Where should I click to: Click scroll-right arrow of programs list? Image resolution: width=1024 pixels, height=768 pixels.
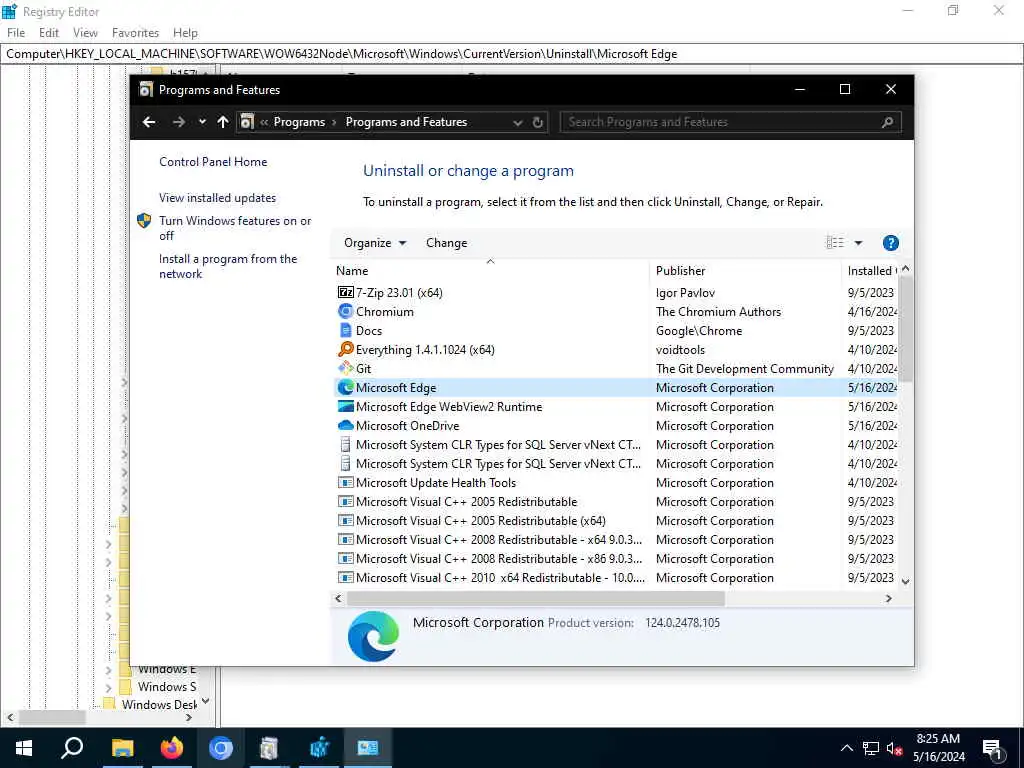888,598
